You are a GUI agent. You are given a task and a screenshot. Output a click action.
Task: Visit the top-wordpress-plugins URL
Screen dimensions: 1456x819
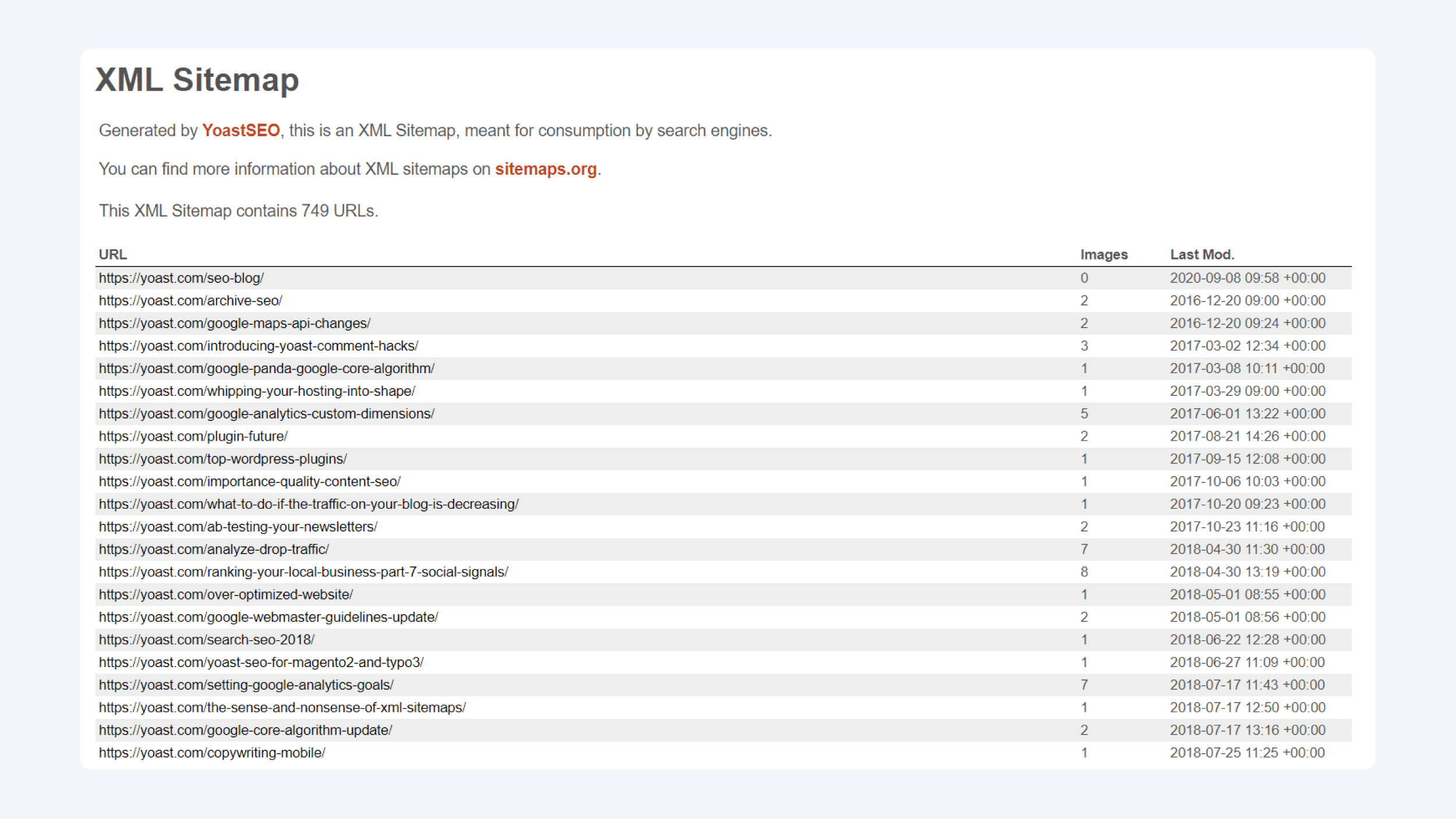[222, 459]
